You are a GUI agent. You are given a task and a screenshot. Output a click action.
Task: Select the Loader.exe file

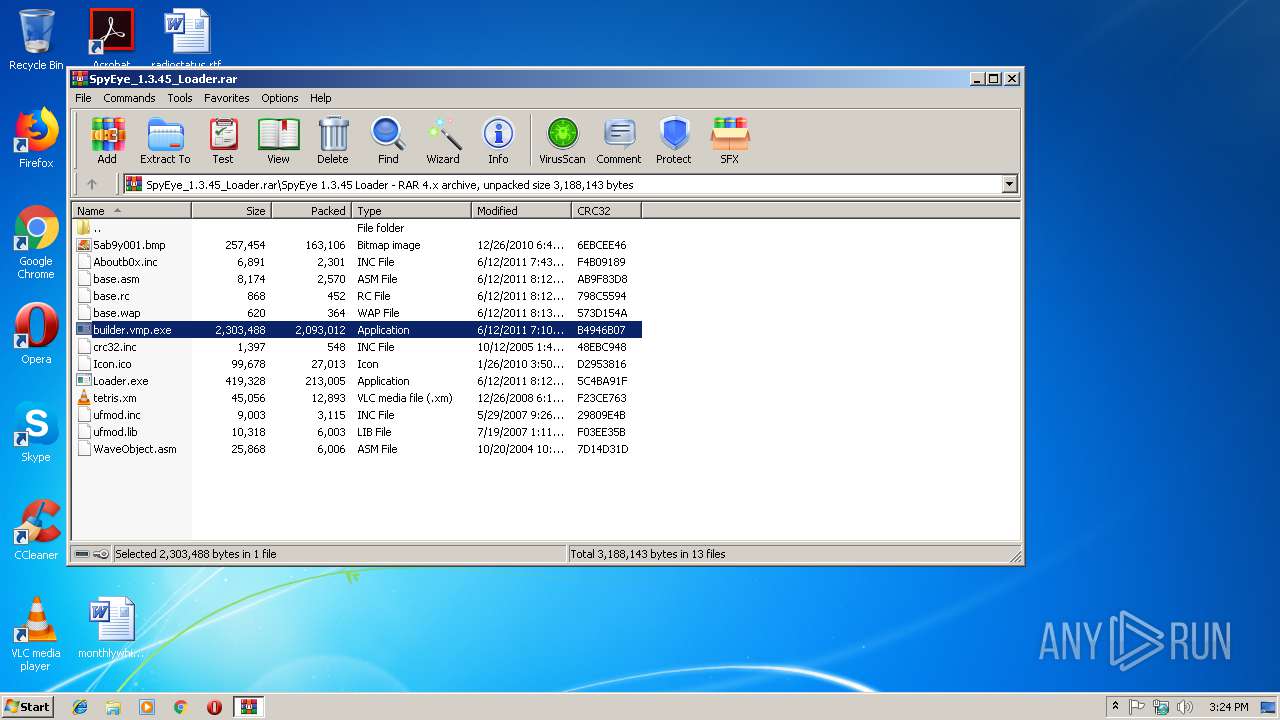click(x=357, y=381)
